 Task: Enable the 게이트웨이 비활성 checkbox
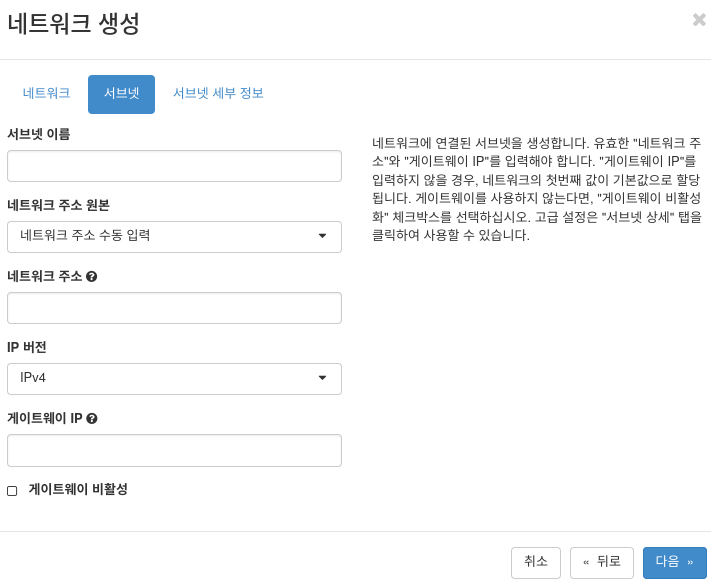(12, 491)
